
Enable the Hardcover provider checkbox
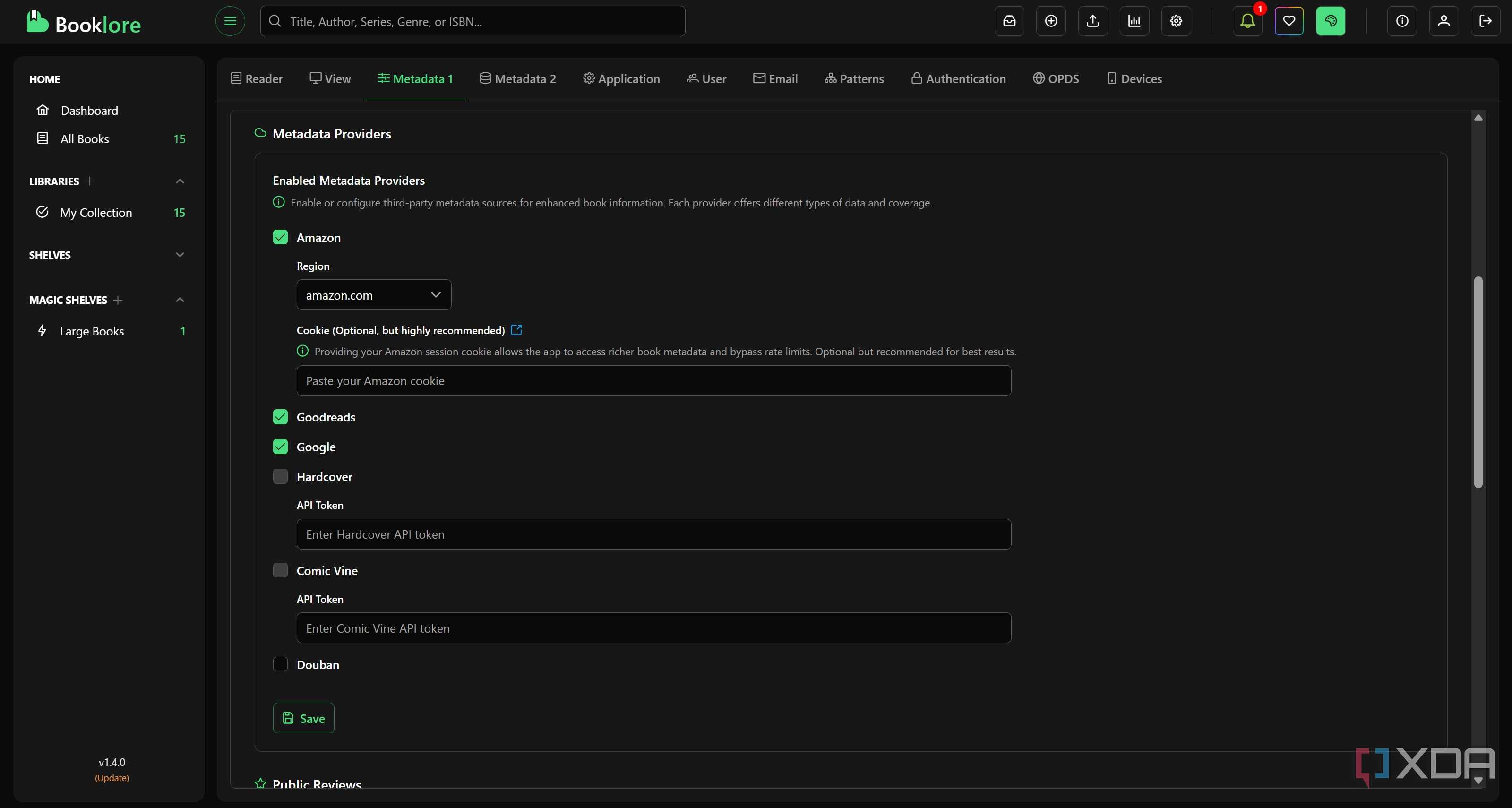pos(281,476)
